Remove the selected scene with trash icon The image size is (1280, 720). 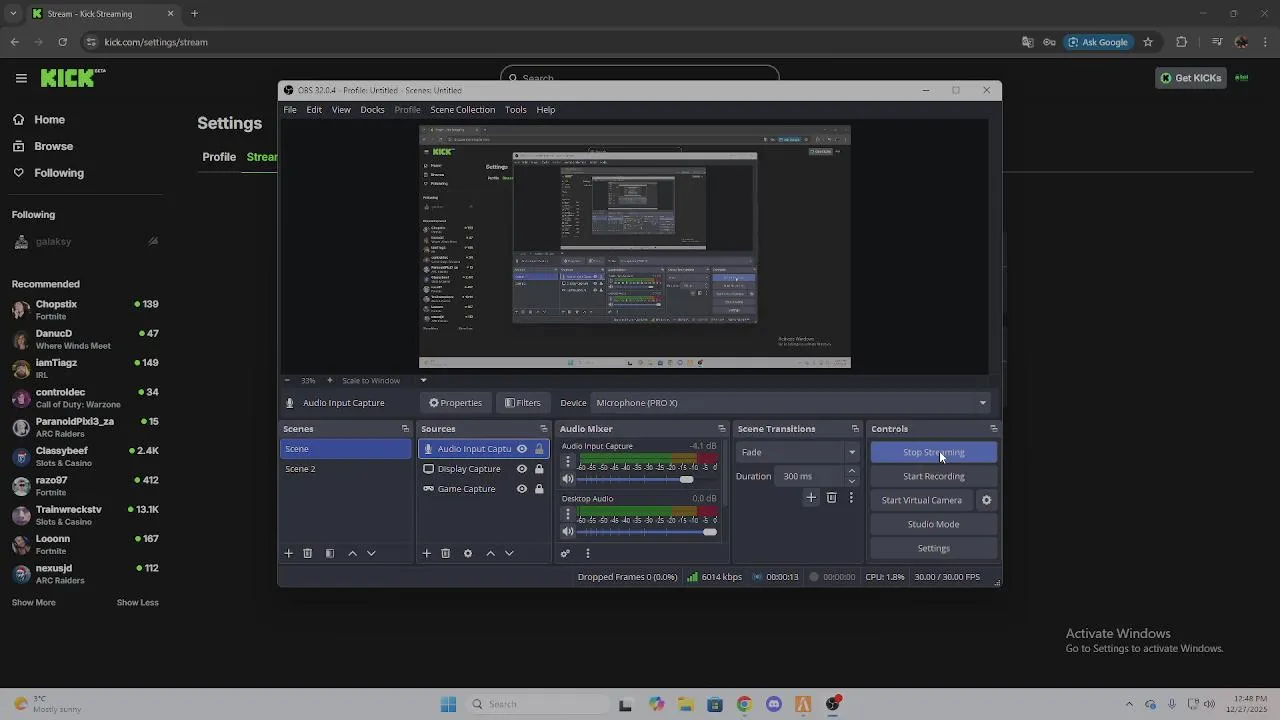(x=308, y=553)
